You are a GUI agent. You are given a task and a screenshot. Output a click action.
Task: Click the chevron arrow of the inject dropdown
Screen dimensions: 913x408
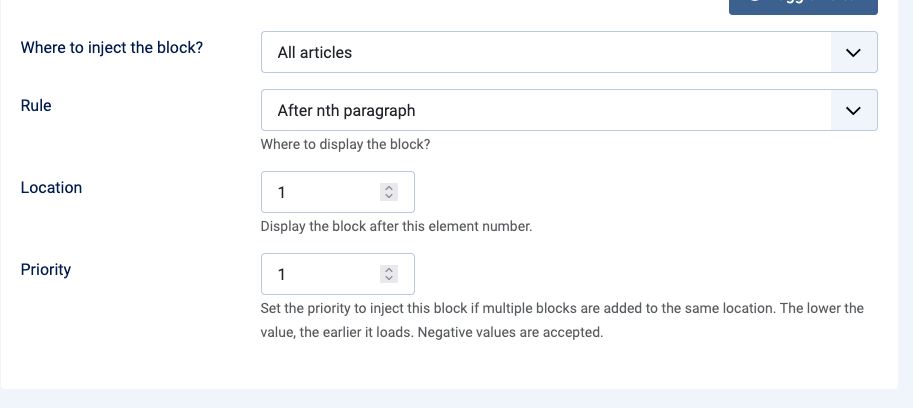[x=853, y=52]
